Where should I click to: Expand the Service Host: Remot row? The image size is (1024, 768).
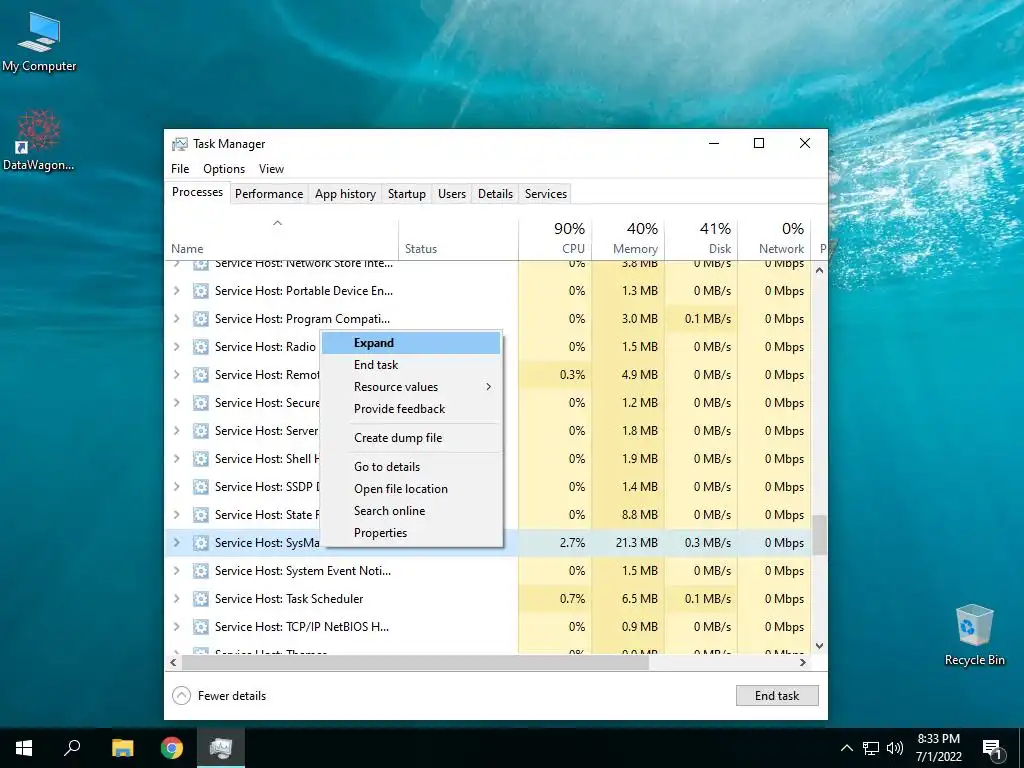pyautogui.click(x=176, y=375)
